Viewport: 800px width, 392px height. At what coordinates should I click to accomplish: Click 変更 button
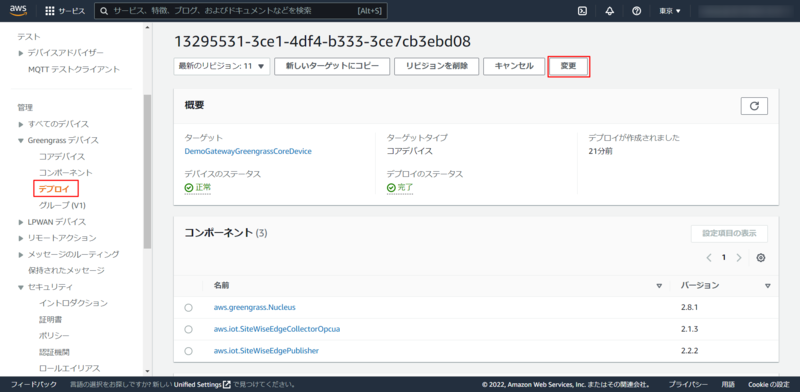click(568, 66)
